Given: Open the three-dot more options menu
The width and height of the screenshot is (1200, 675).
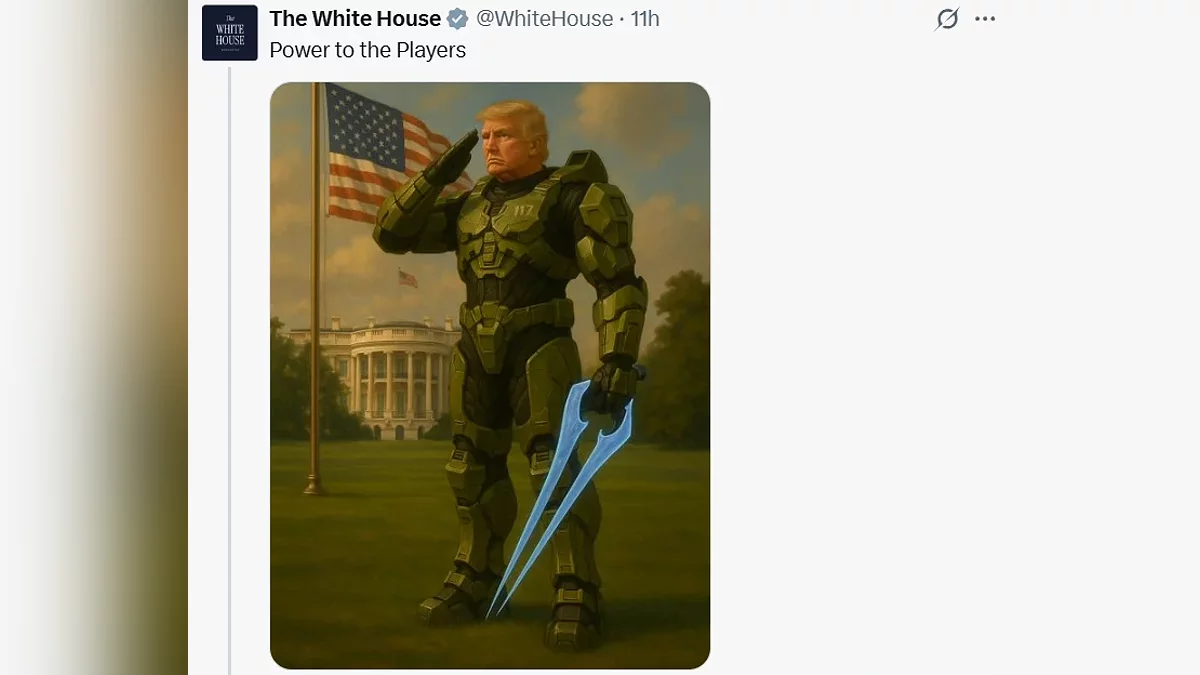Looking at the screenshot, I should [x=985, y=19].
